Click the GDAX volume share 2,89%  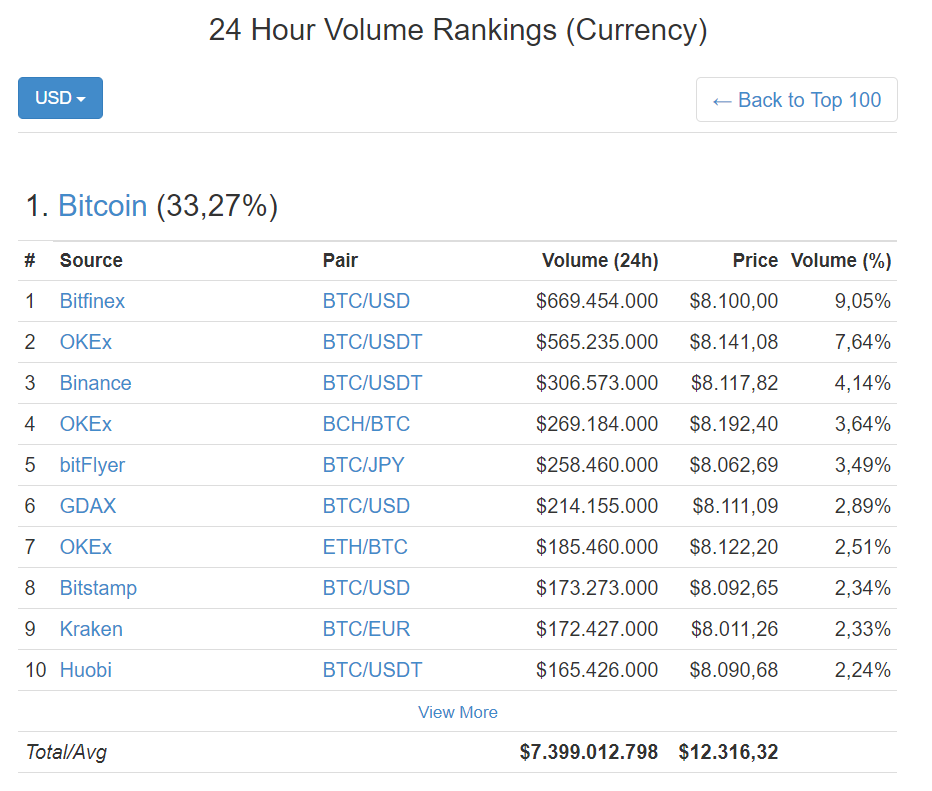click(x=862, y=506)
